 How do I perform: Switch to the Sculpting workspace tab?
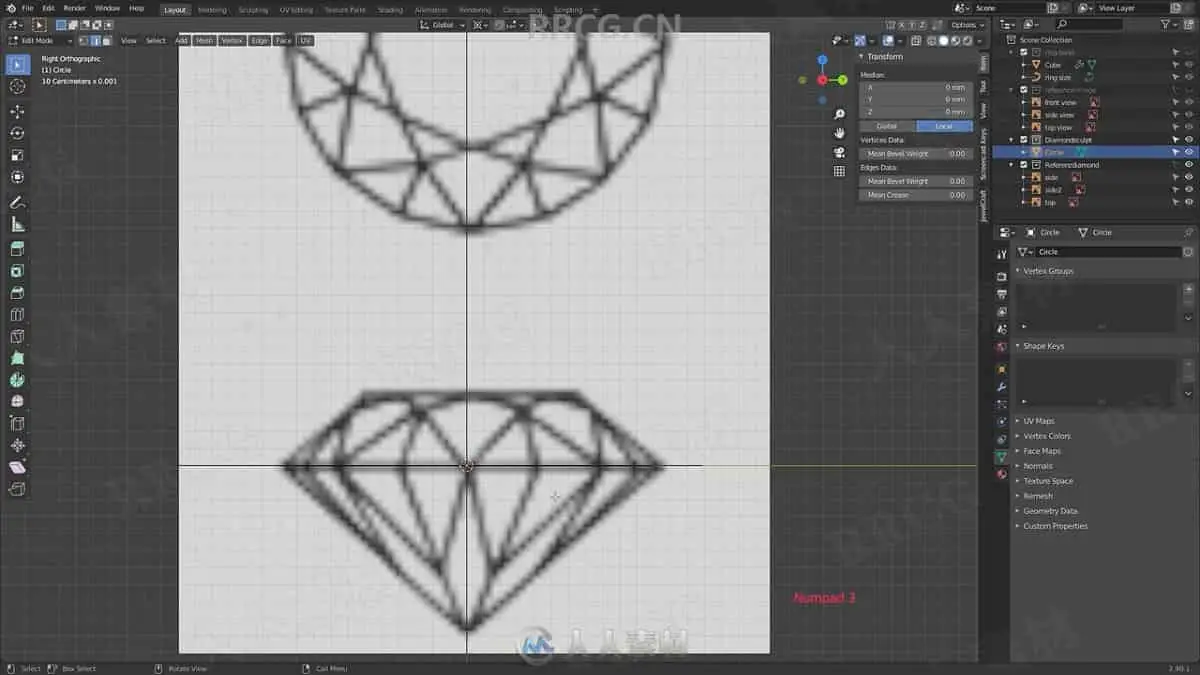coord(253,10)
